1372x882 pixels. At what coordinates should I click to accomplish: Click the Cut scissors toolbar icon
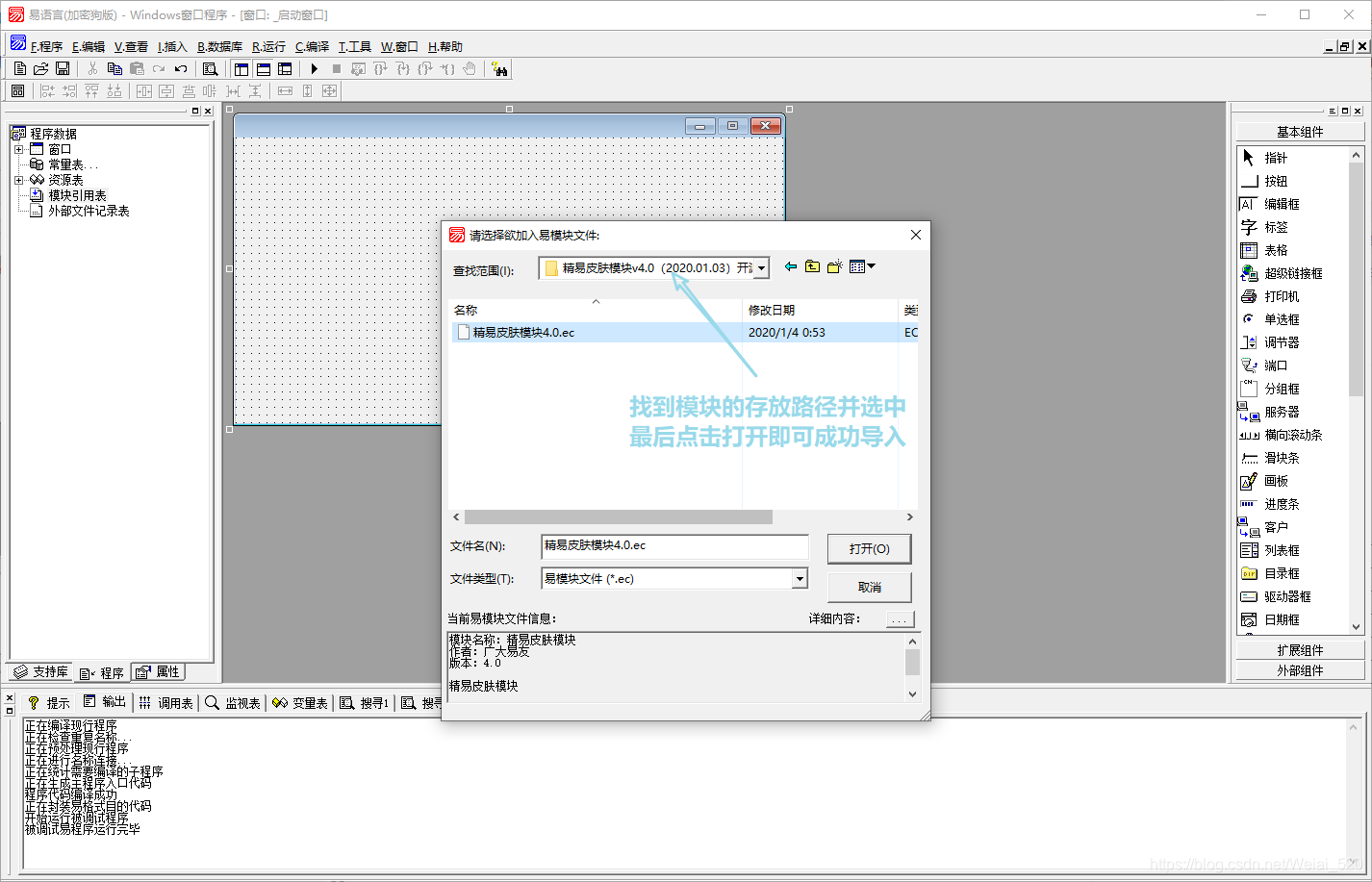coord(92,68)
